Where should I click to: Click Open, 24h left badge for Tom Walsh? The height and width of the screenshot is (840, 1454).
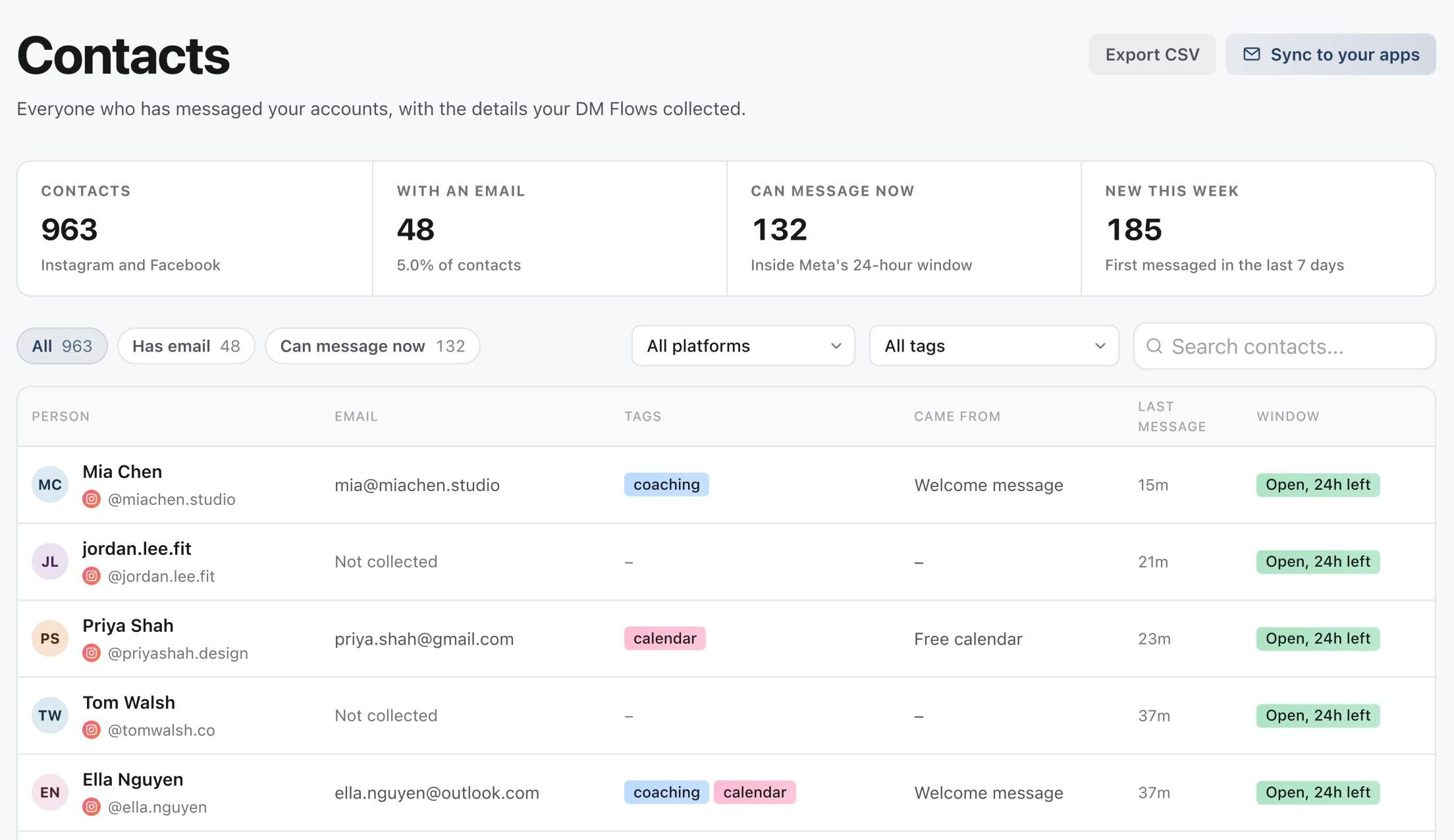[1318, 716]
